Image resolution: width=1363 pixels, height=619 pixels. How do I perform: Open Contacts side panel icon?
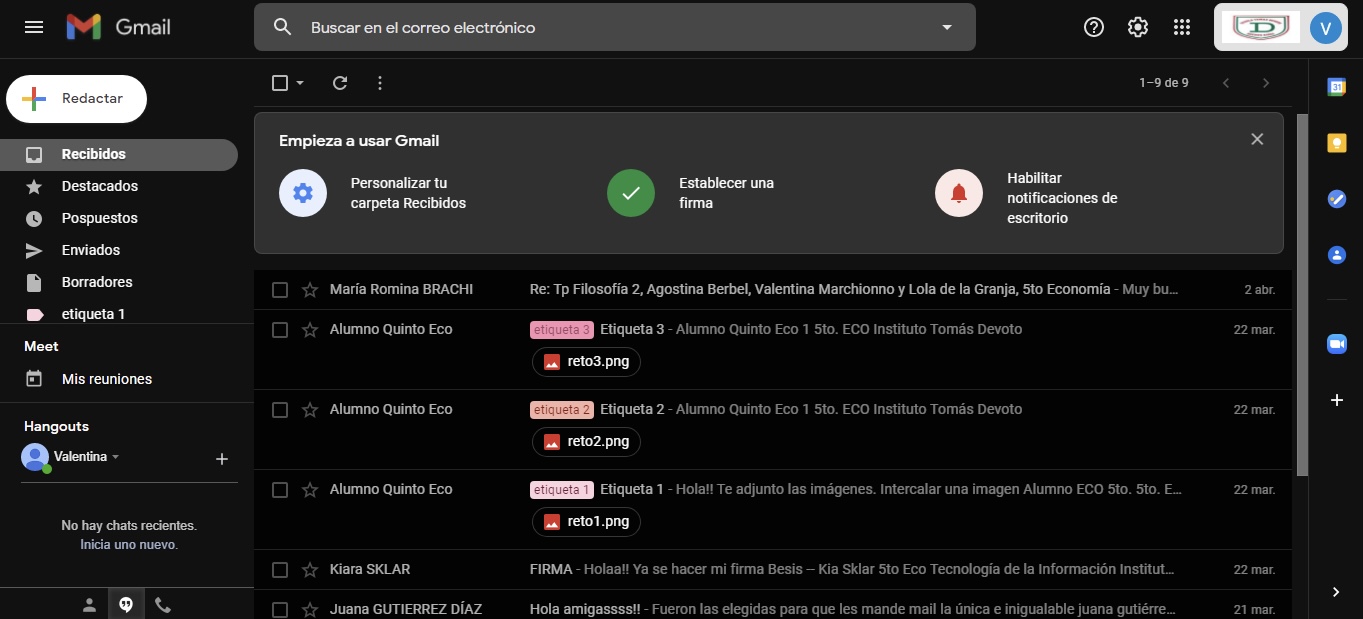click(1337, 255)
